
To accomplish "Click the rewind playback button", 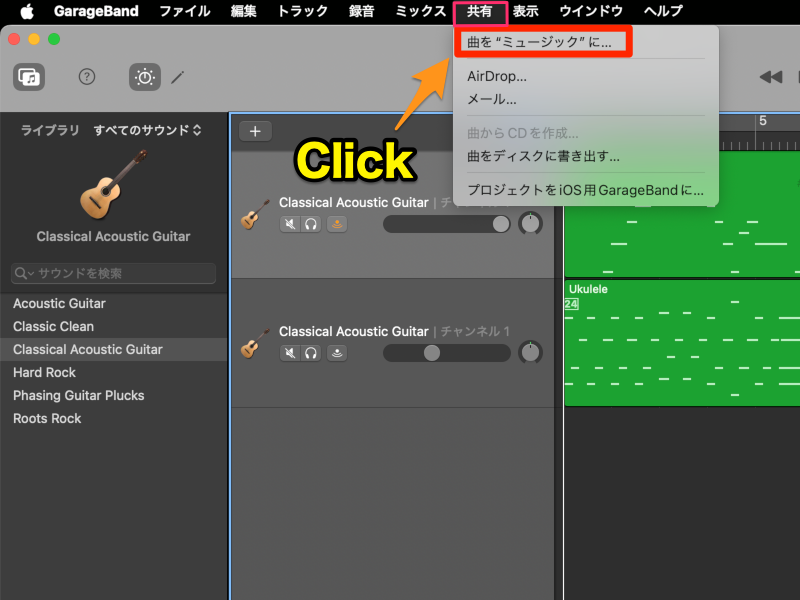I will [x=770, y=77].
